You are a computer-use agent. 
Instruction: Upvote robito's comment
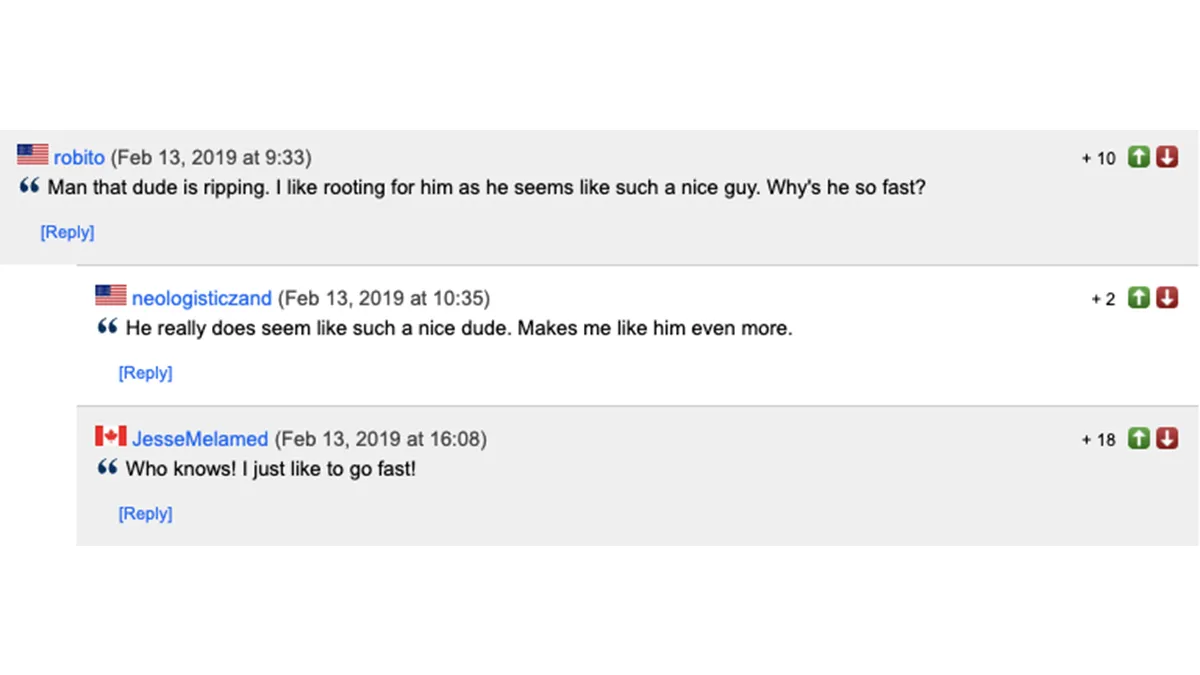click(1139, 157)
